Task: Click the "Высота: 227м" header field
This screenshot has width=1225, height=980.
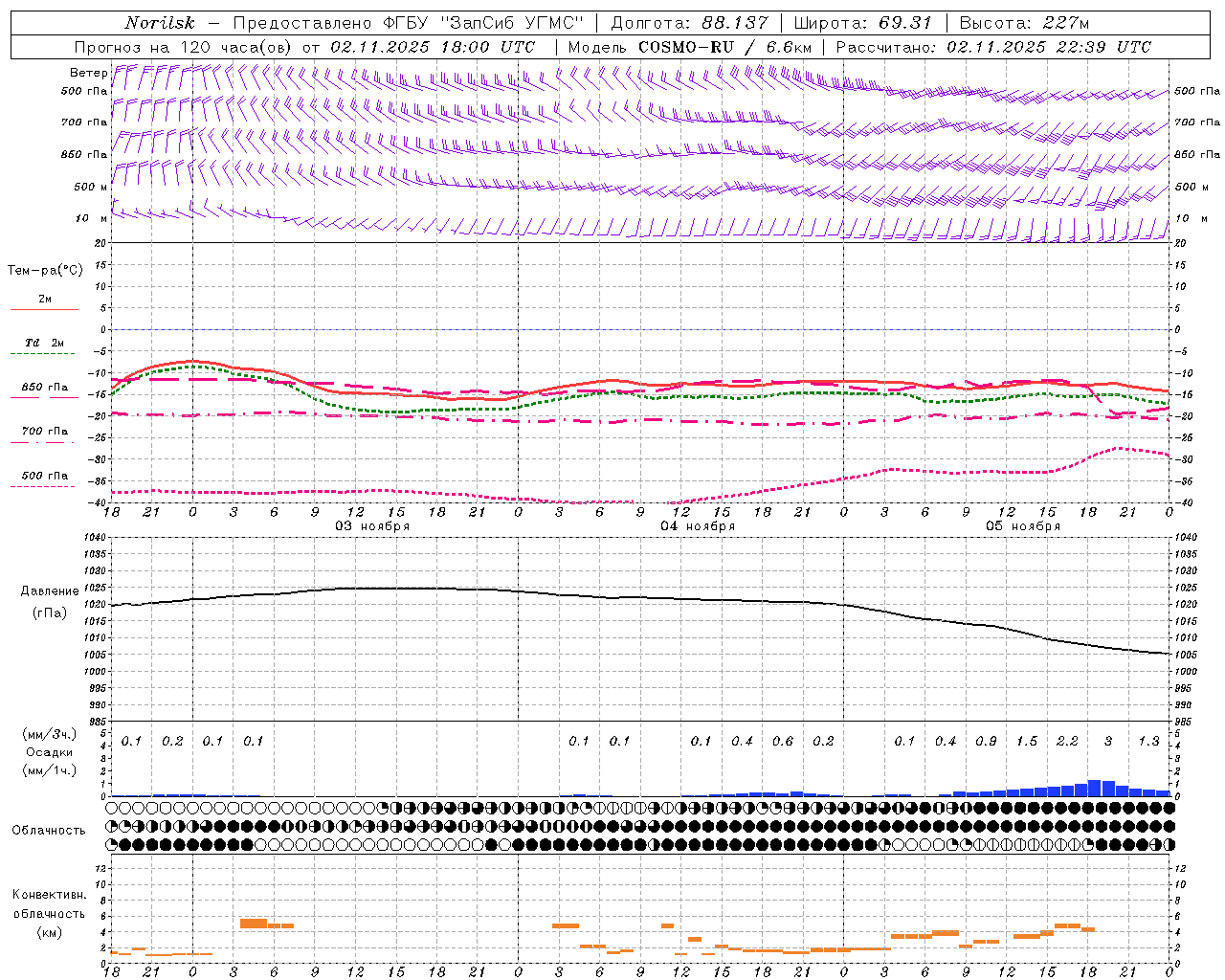Action: (x=1024, y=23)
